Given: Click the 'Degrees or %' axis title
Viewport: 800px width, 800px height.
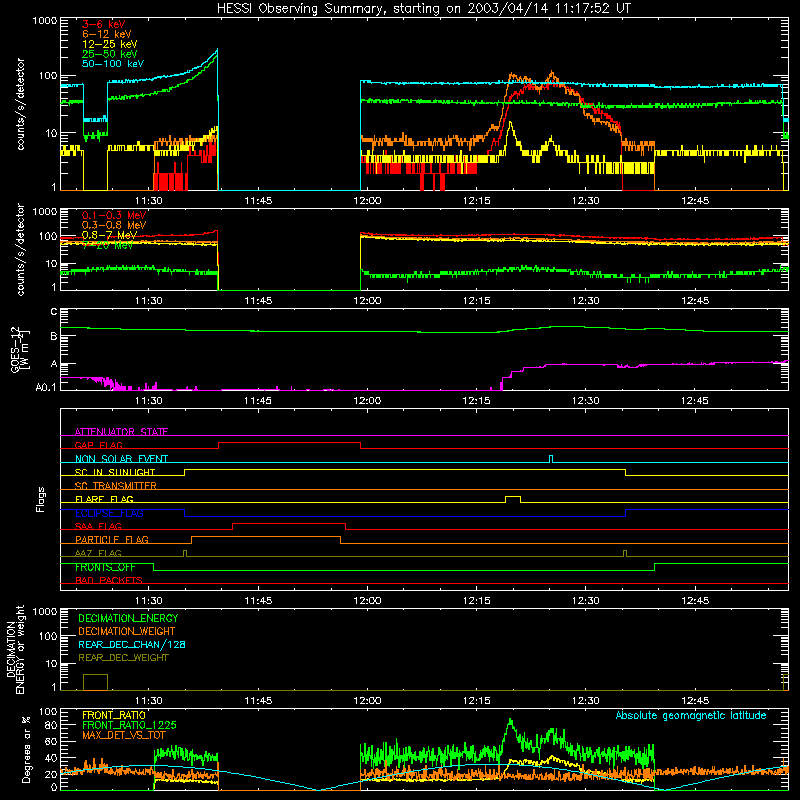Looking at the screenshot, I should point(26,749).
